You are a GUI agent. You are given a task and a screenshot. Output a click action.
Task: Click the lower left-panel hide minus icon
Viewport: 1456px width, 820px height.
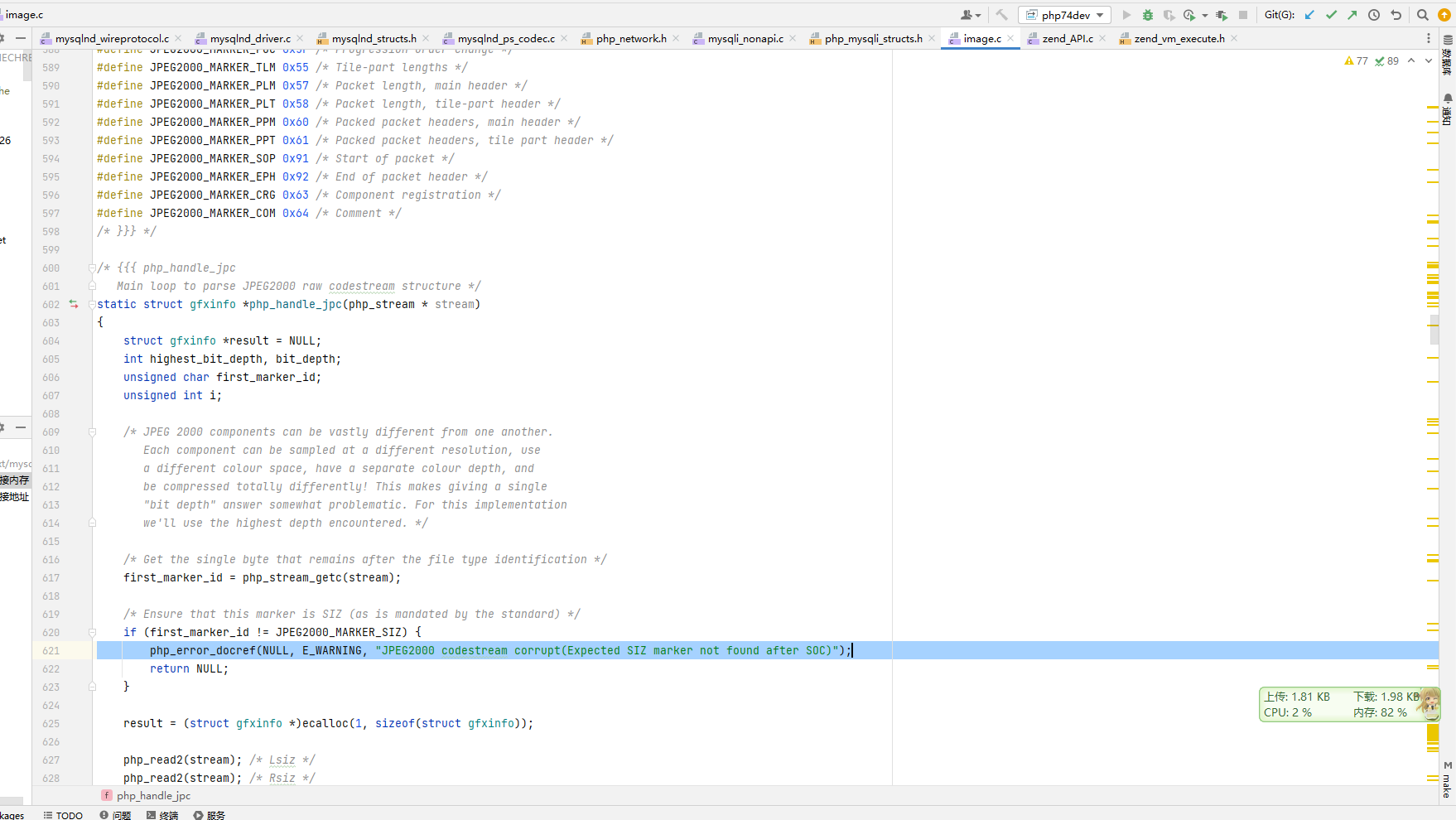coord(21,427)
